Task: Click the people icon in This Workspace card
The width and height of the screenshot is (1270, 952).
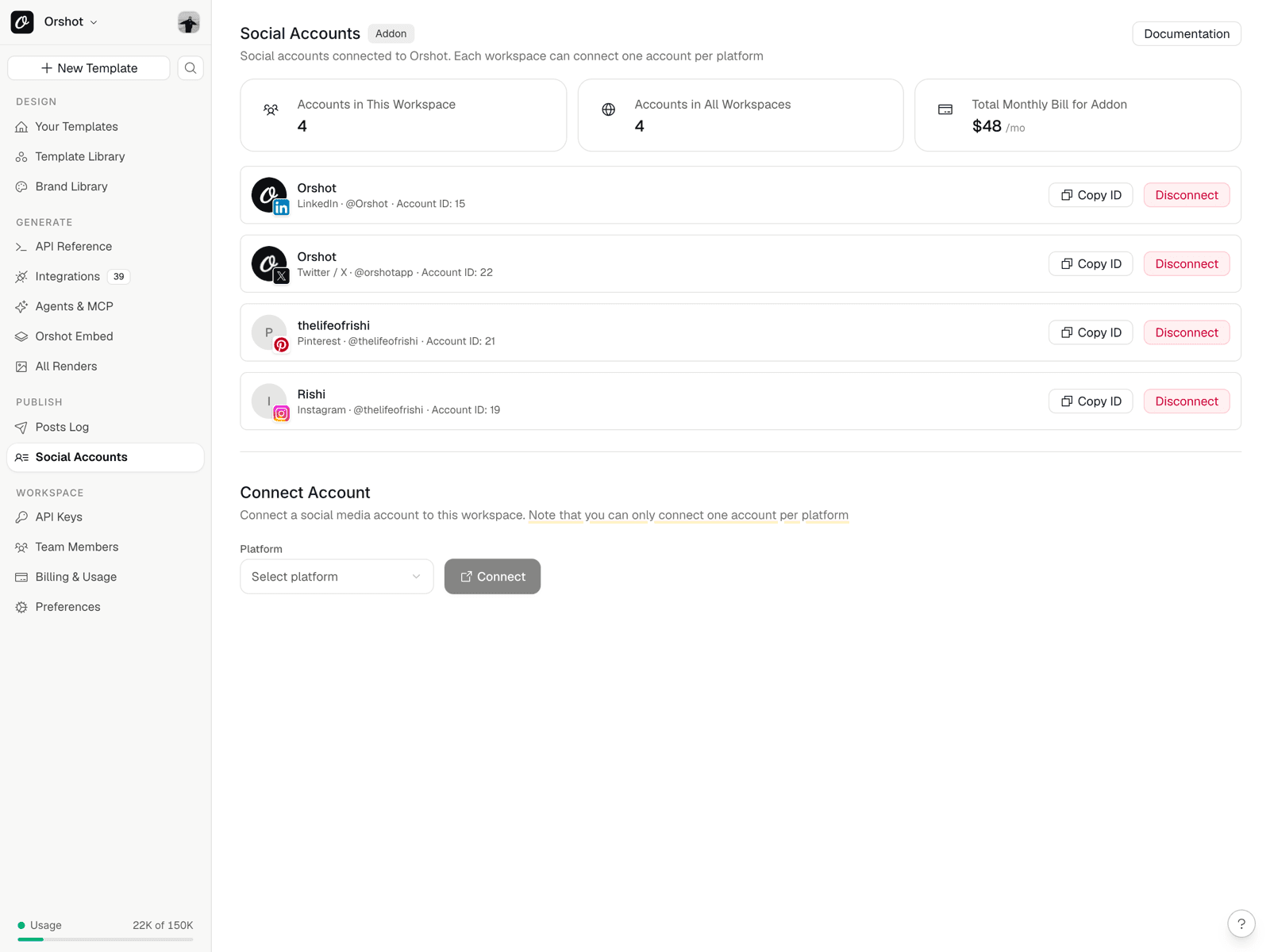Action: [x=271, y=109]
